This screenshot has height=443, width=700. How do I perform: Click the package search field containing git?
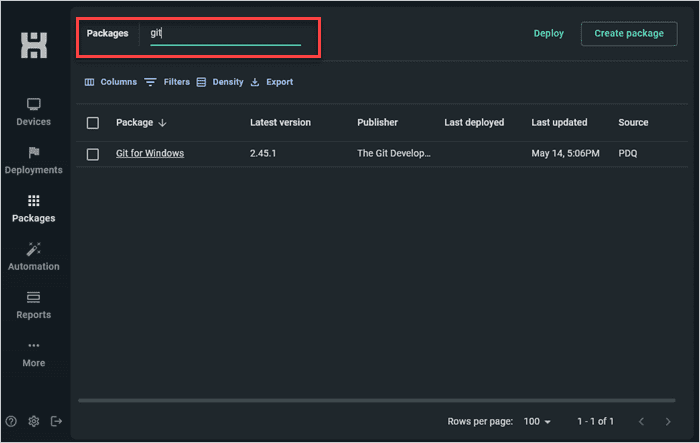[x=225, y=34]
